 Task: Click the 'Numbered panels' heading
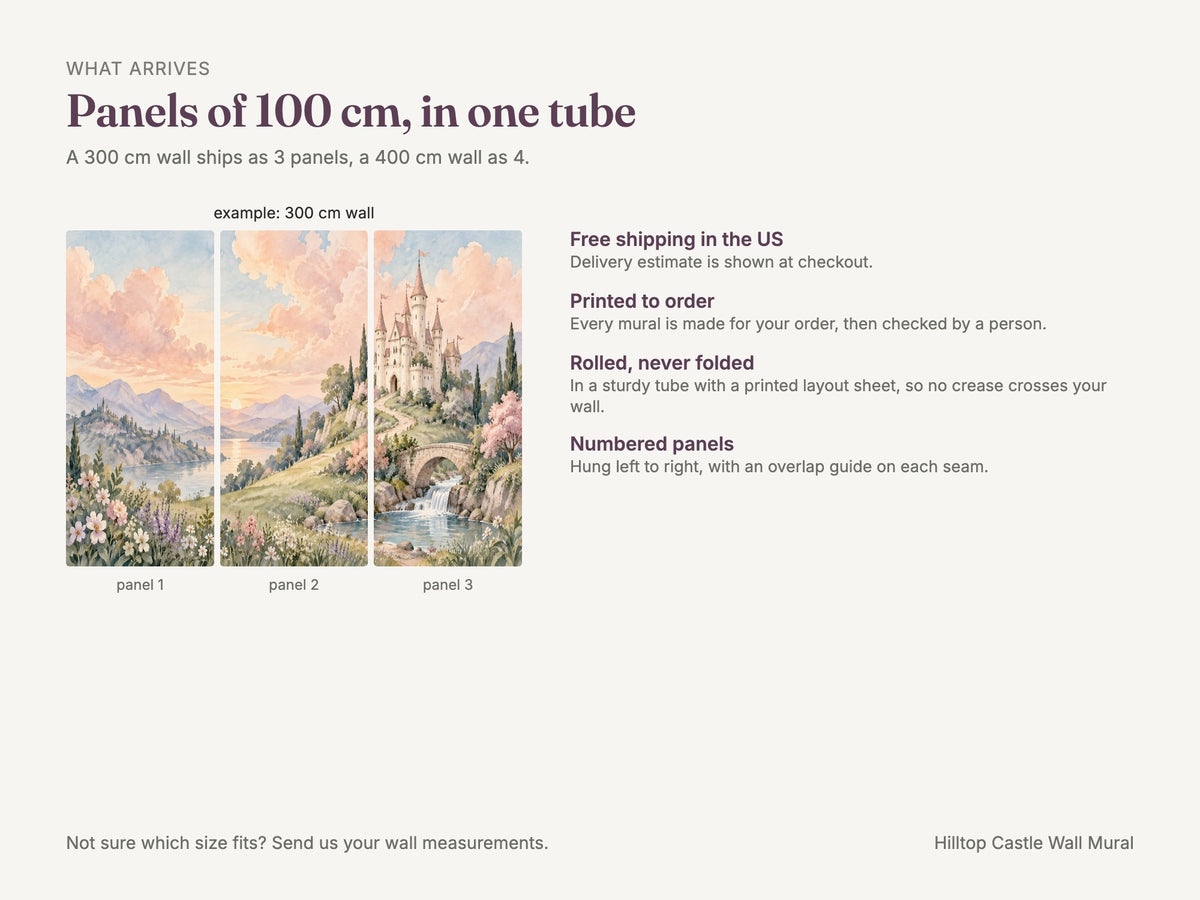(652, 444)
